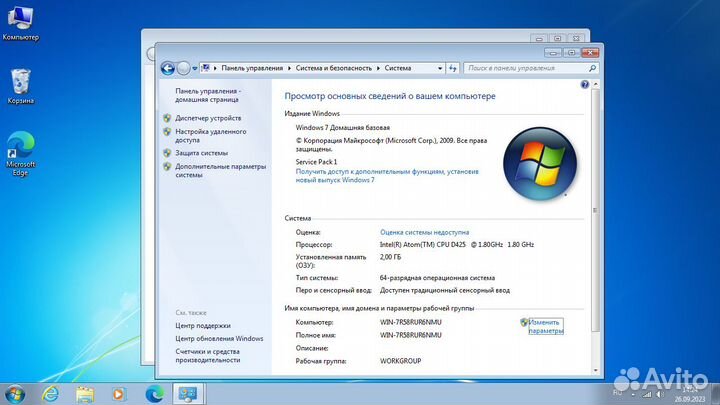Open the Корзина recycle bin icon

pos(21,86)
